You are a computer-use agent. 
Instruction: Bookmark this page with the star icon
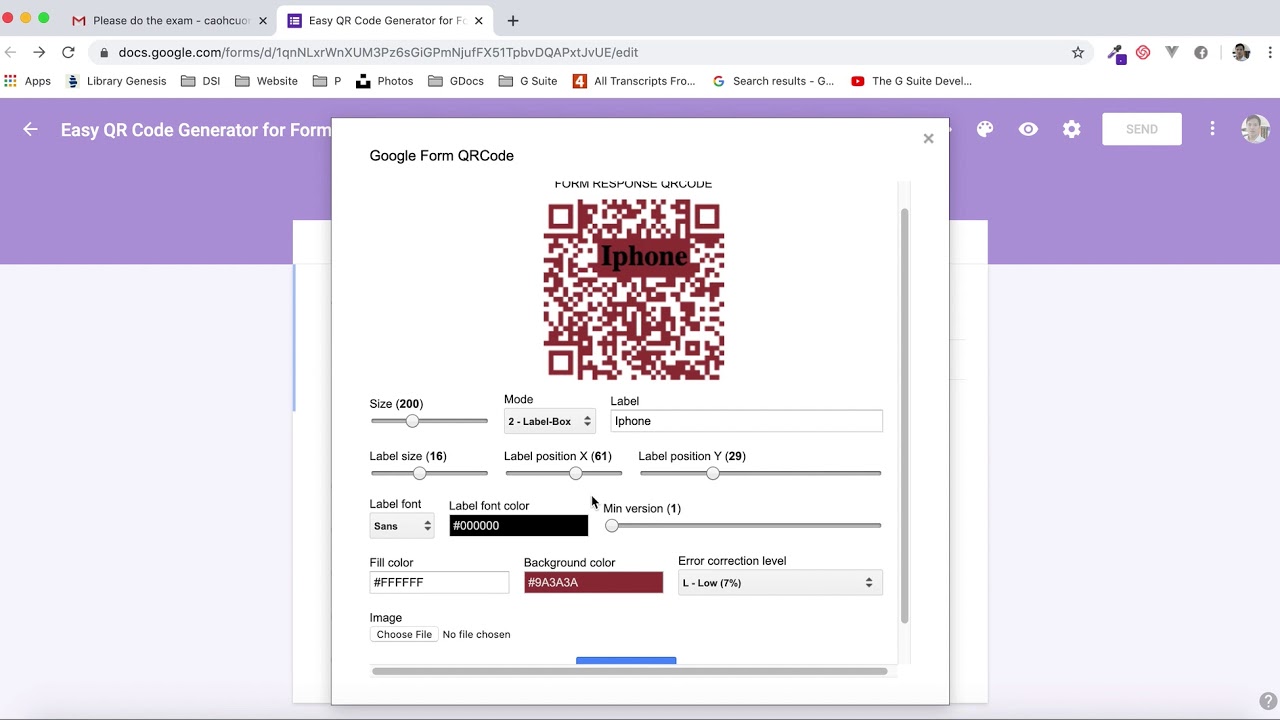pyautogui.click(x=1078, y=52)
